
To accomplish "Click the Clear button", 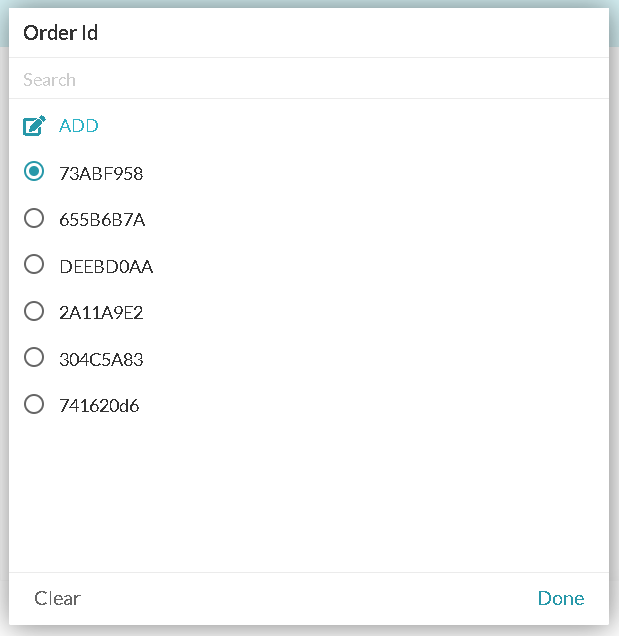I will 57,598.
